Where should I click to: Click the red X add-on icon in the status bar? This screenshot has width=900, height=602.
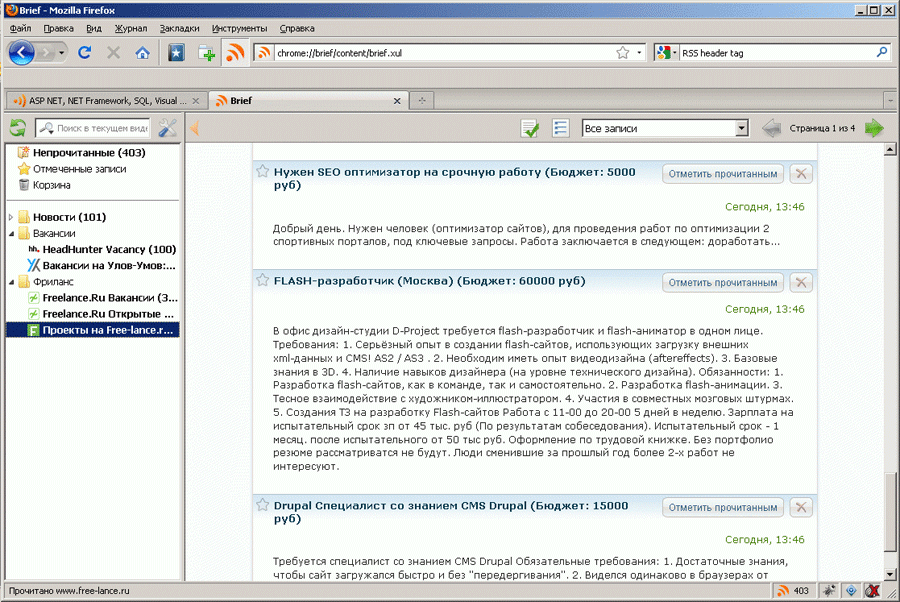[x=872, y=591]
